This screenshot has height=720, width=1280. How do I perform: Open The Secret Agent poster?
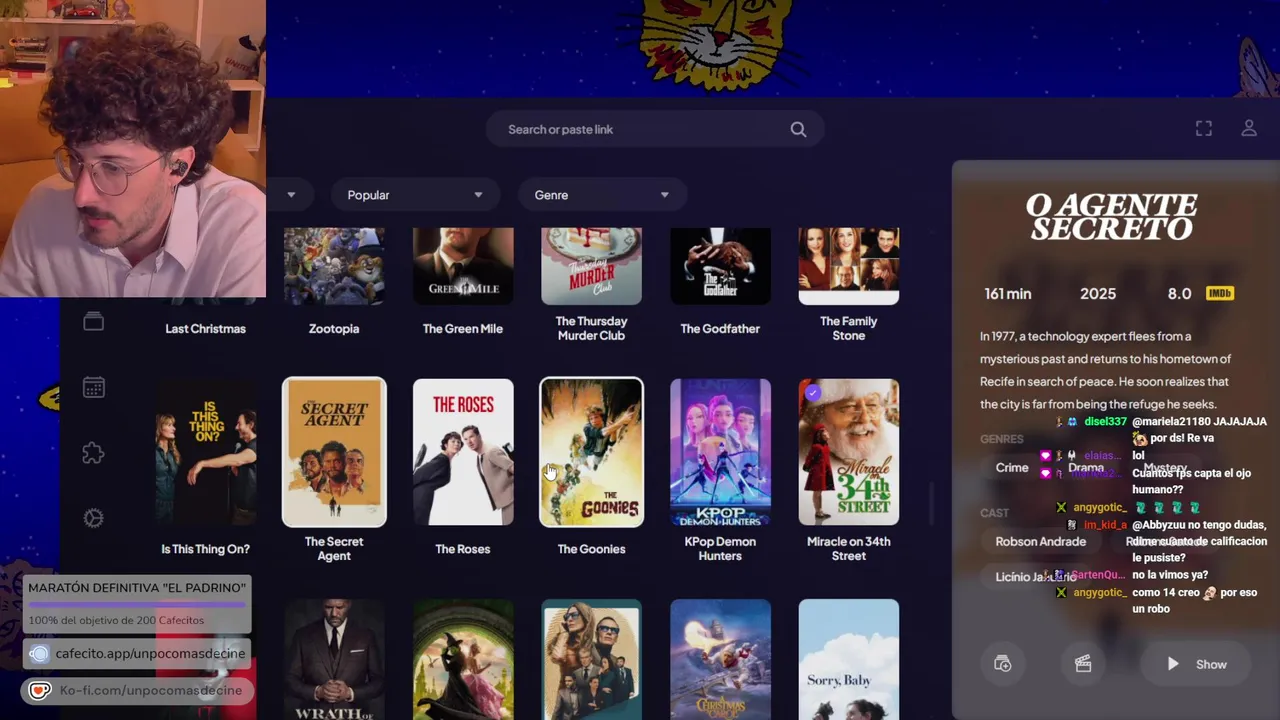click(334, 452)
